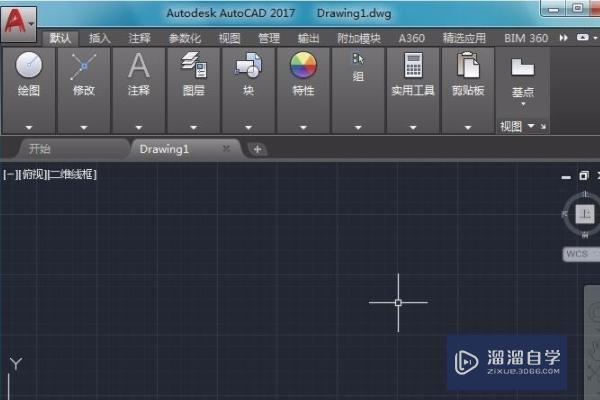Click the Annotation panel letter A icon
Screen dimensions: 600x400
click(139, 65)
